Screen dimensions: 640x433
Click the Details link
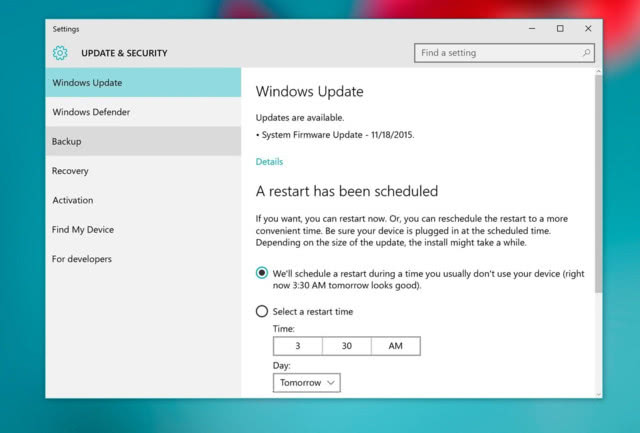[x=269, y=162]
